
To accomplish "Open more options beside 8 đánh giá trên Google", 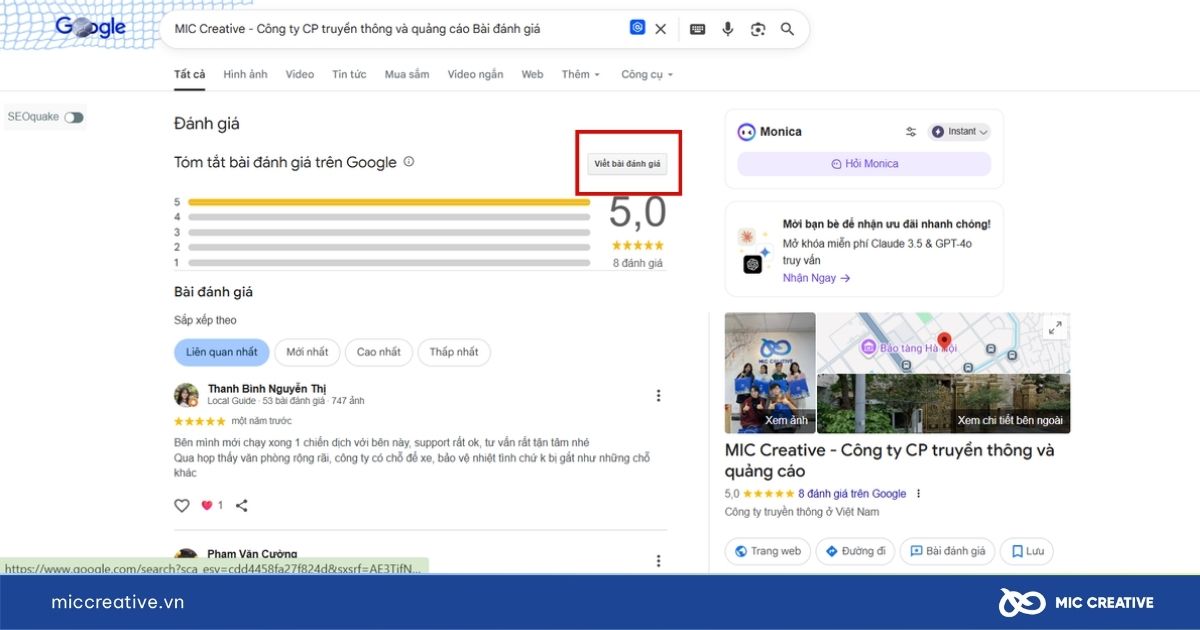I will click(918, 493).
